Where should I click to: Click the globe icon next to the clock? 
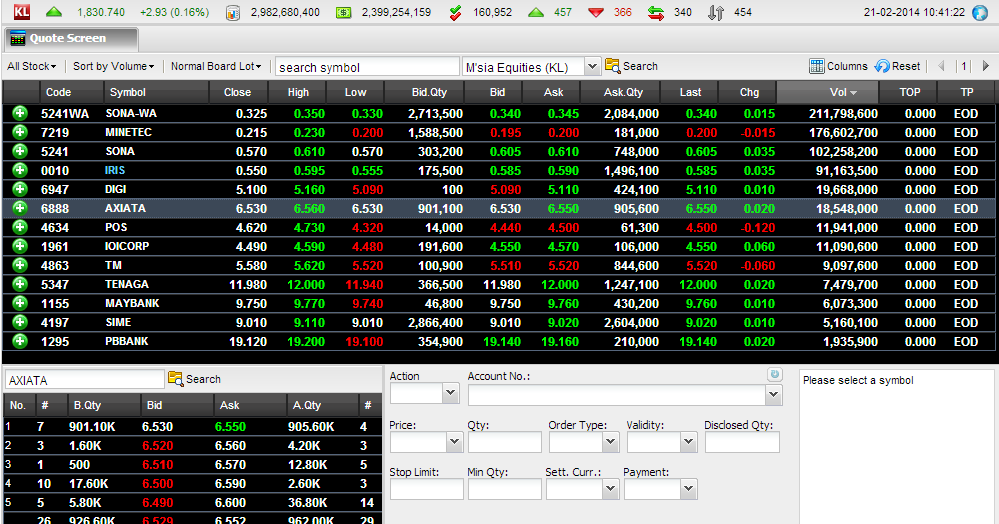coord(980,12)
